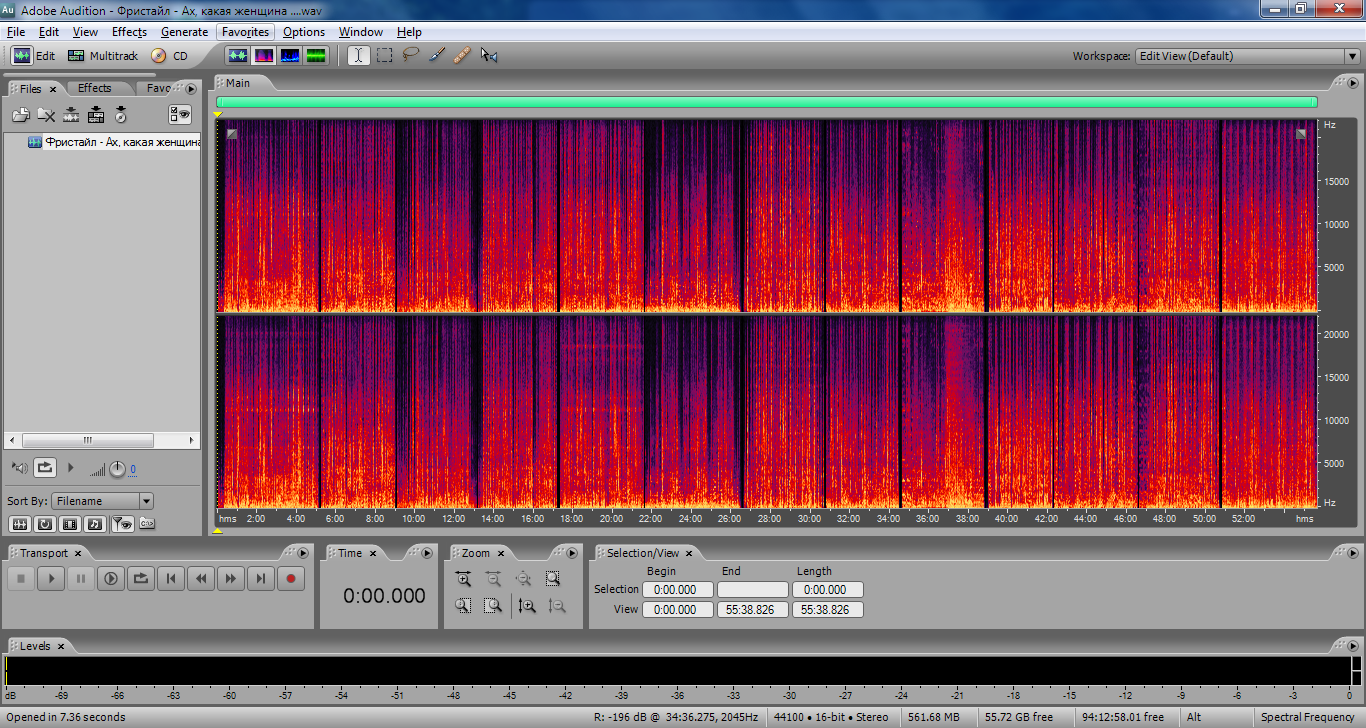This screenshot has width=1366, height=728.
Task: Open the Favorites menu
Action: 245,32
